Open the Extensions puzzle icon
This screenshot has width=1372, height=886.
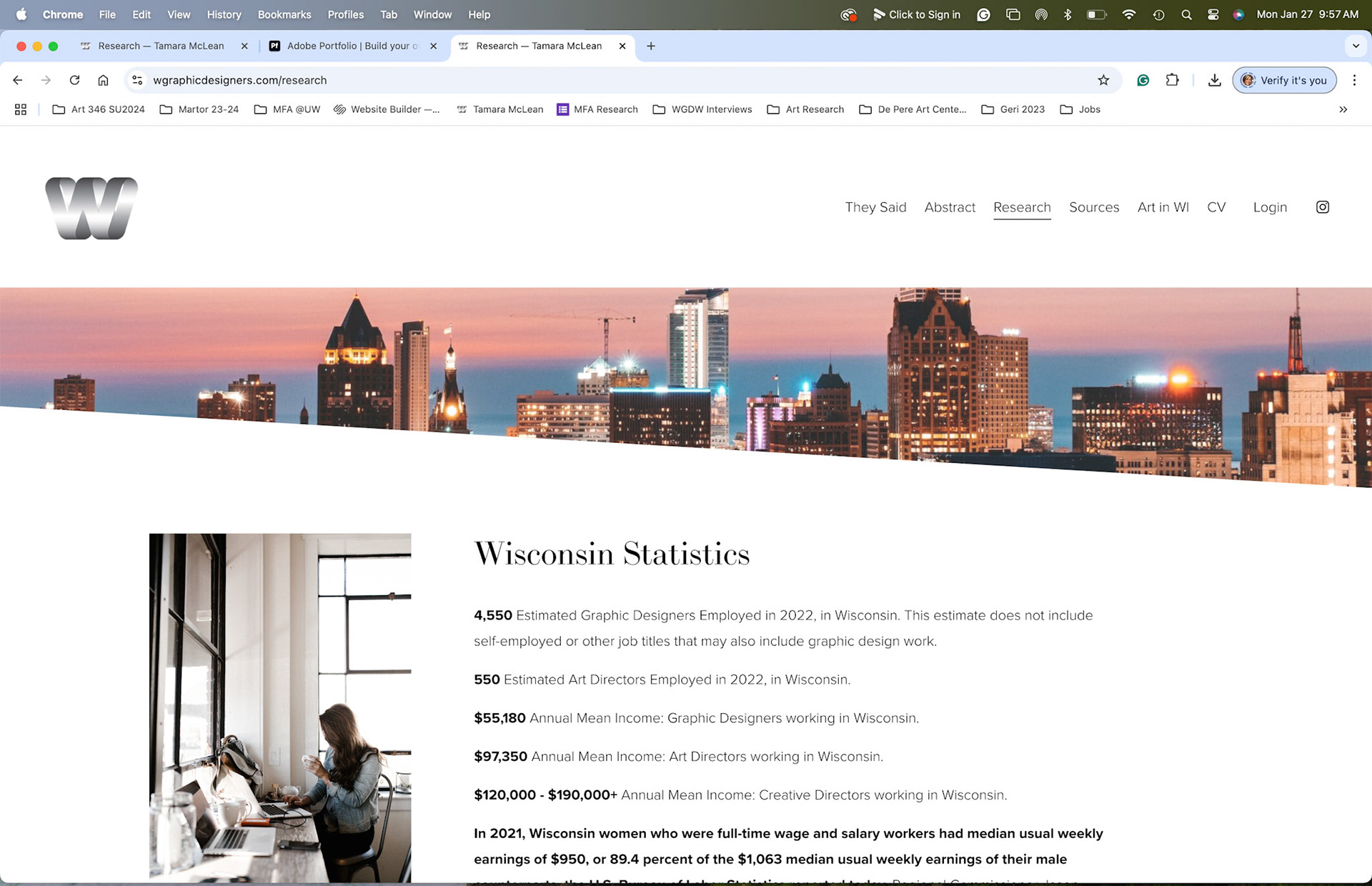click(1172, 80)
